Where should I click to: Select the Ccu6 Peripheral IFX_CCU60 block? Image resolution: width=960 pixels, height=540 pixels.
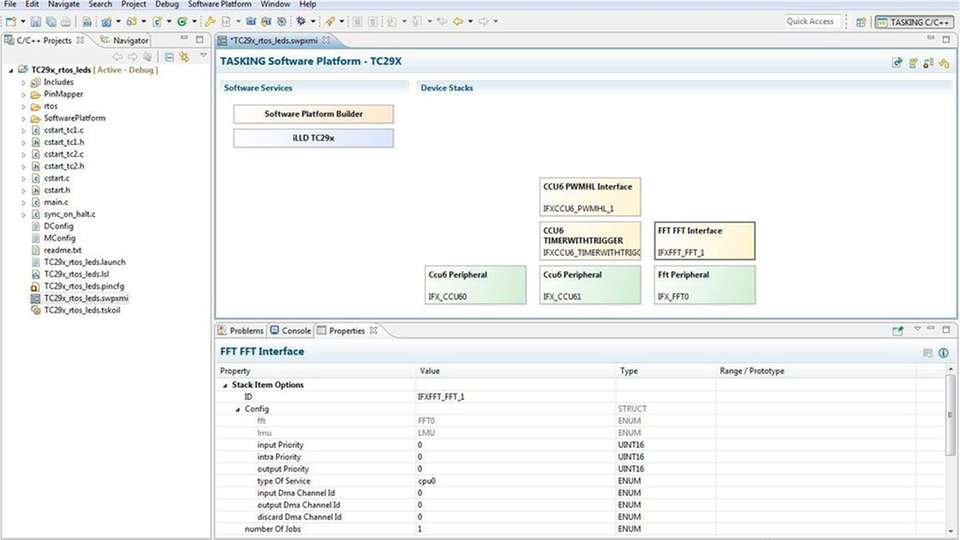[476, 285]
